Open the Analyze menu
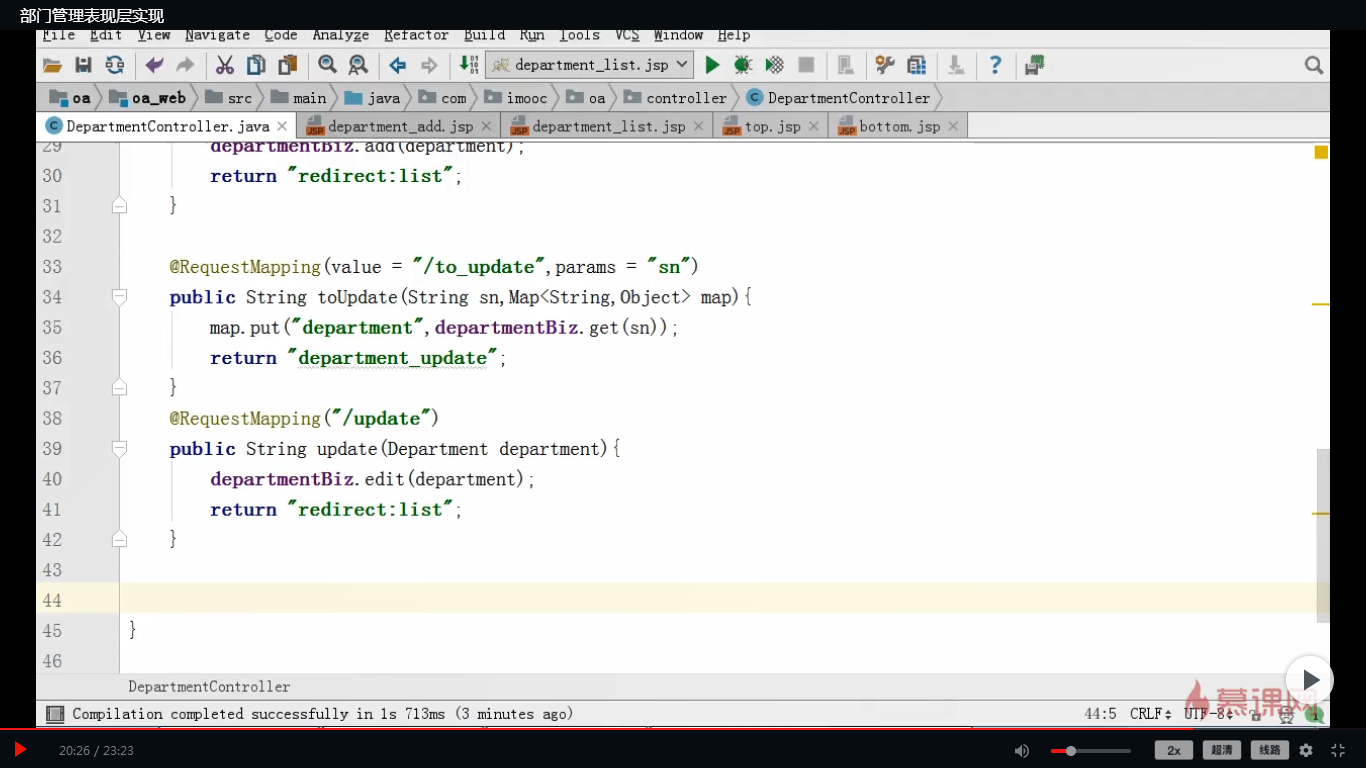Viewport: 1366px width, 768px height. point(340,35)
